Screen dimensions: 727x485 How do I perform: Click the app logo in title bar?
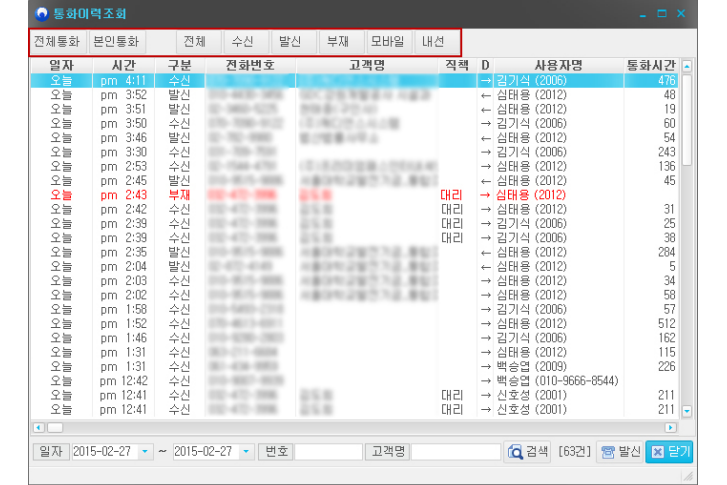point(42,14)
